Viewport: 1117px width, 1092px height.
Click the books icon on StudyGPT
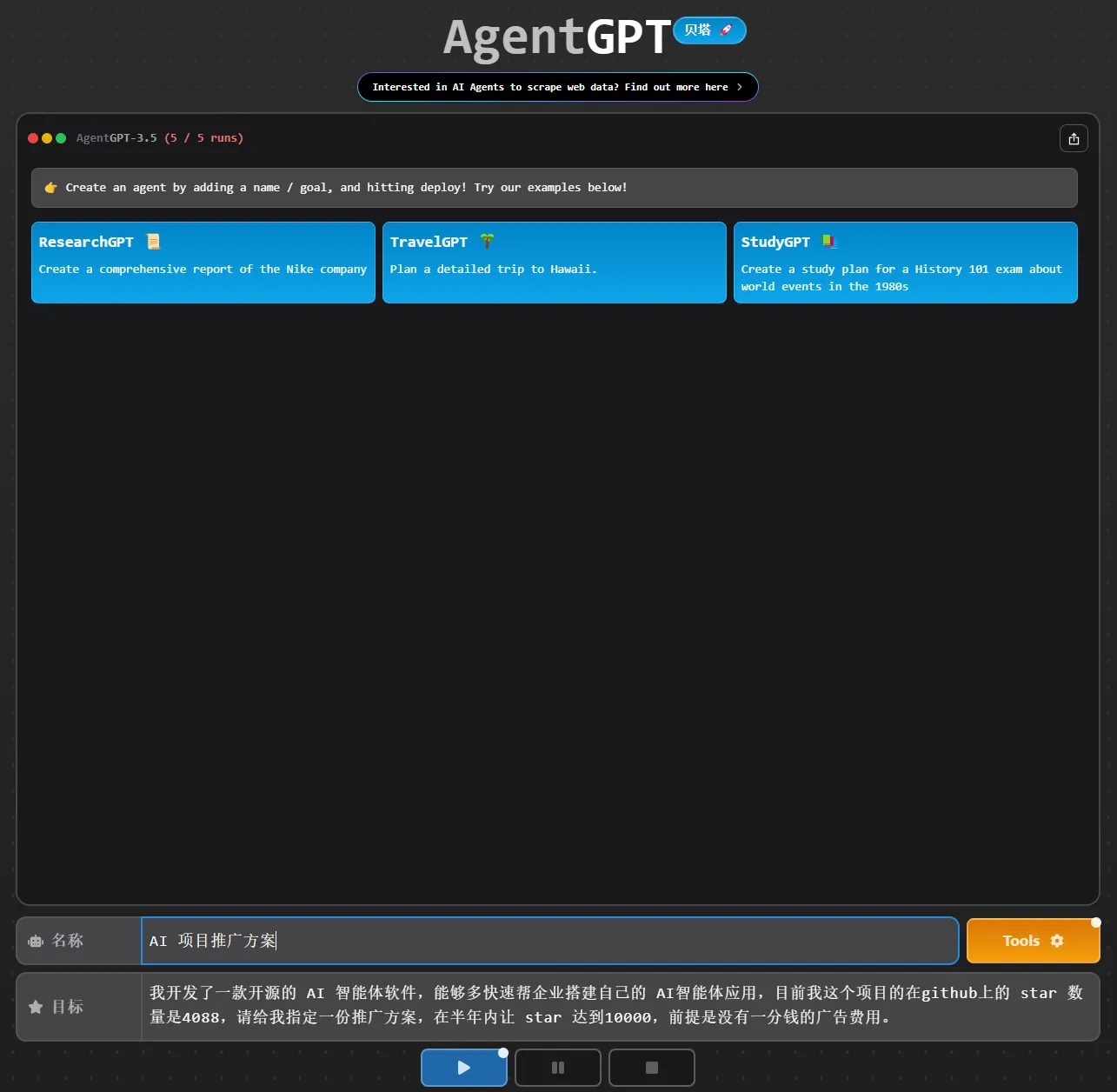[x=829, y=242]
